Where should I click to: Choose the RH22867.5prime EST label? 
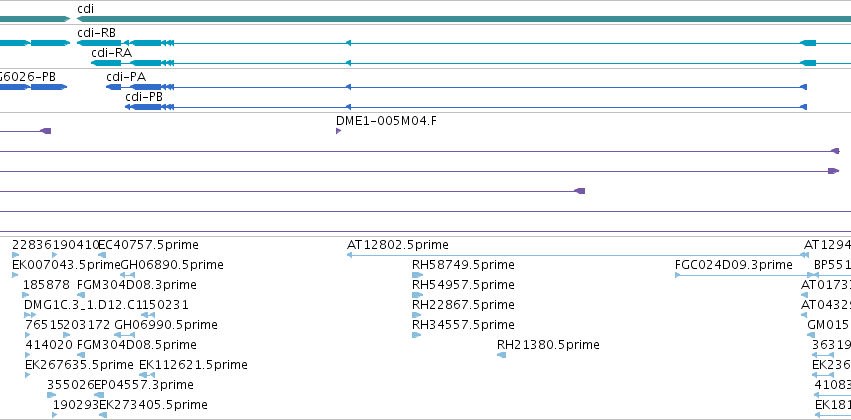[463, 305]
